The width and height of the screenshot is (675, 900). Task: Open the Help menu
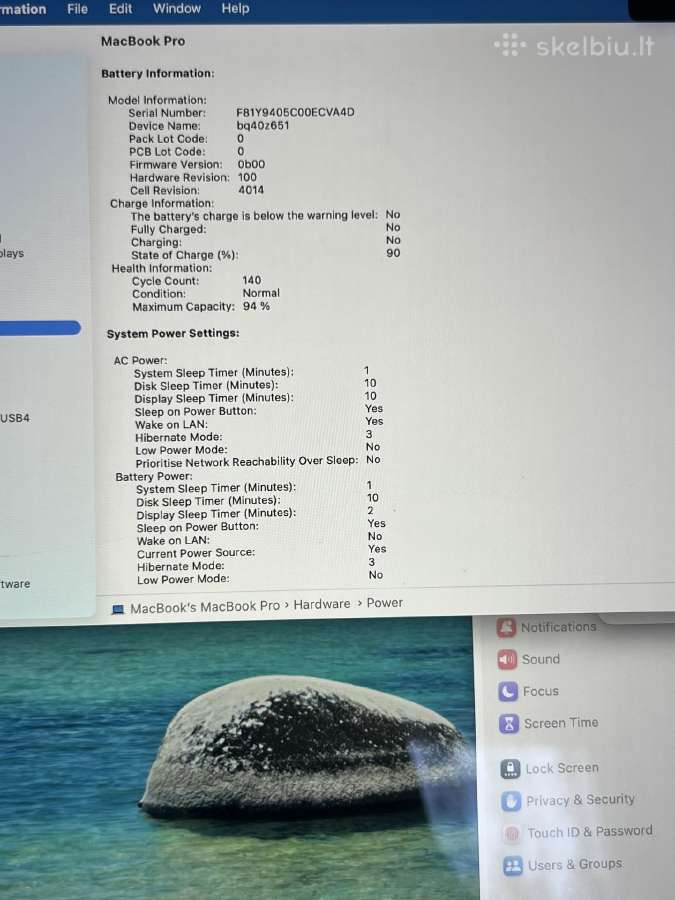235,9
